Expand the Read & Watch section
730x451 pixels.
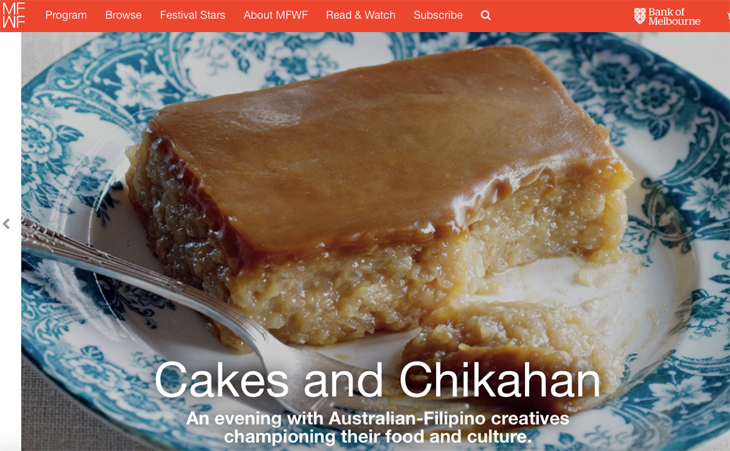click(361, 15)
